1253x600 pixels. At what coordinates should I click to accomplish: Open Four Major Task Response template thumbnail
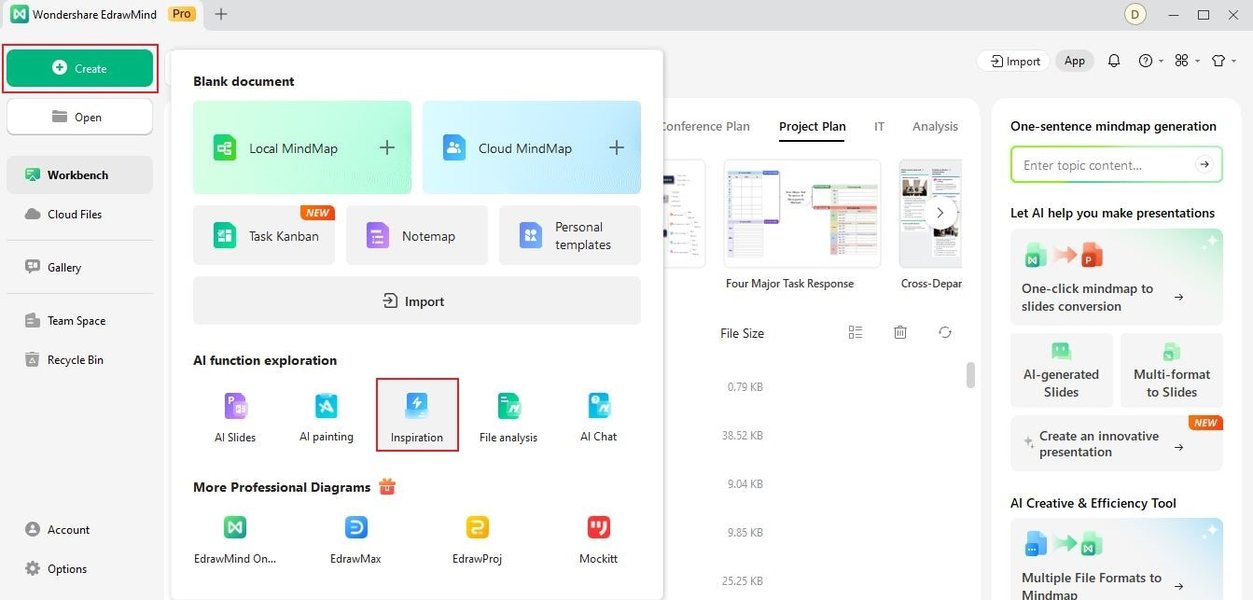(x=802, y=213)
